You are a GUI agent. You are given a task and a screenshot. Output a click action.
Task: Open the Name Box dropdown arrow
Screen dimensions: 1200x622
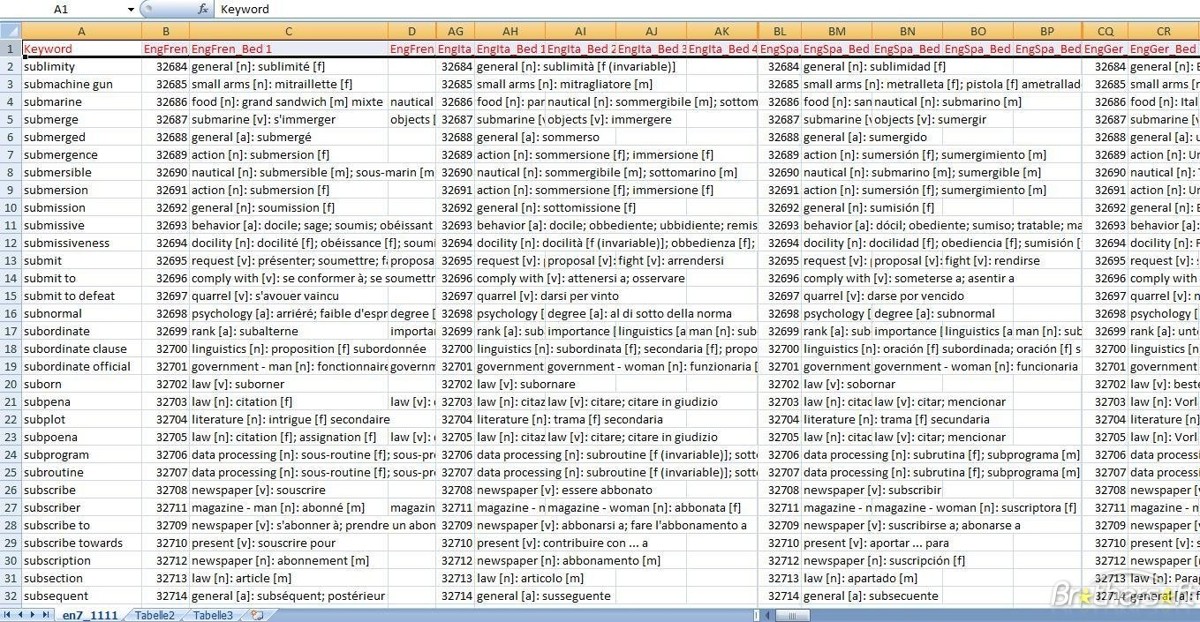130,9
